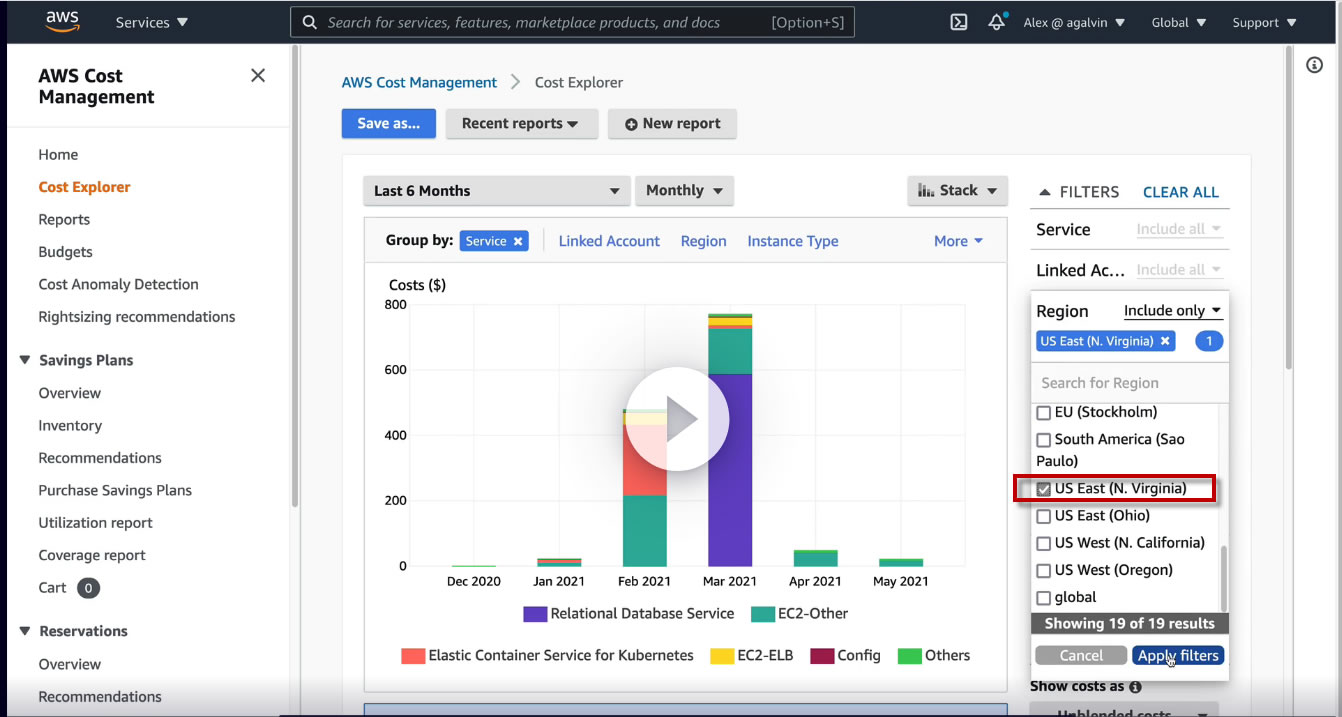Viewport: 1342px width, 717px height.
Task: Click the Show costs as info icon
Action: point(1135,687)
